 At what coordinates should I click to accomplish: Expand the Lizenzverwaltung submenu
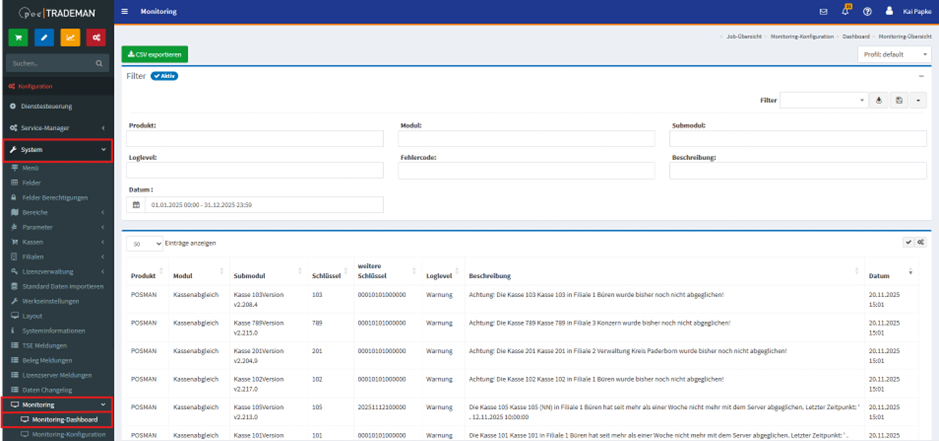point(57,271)
